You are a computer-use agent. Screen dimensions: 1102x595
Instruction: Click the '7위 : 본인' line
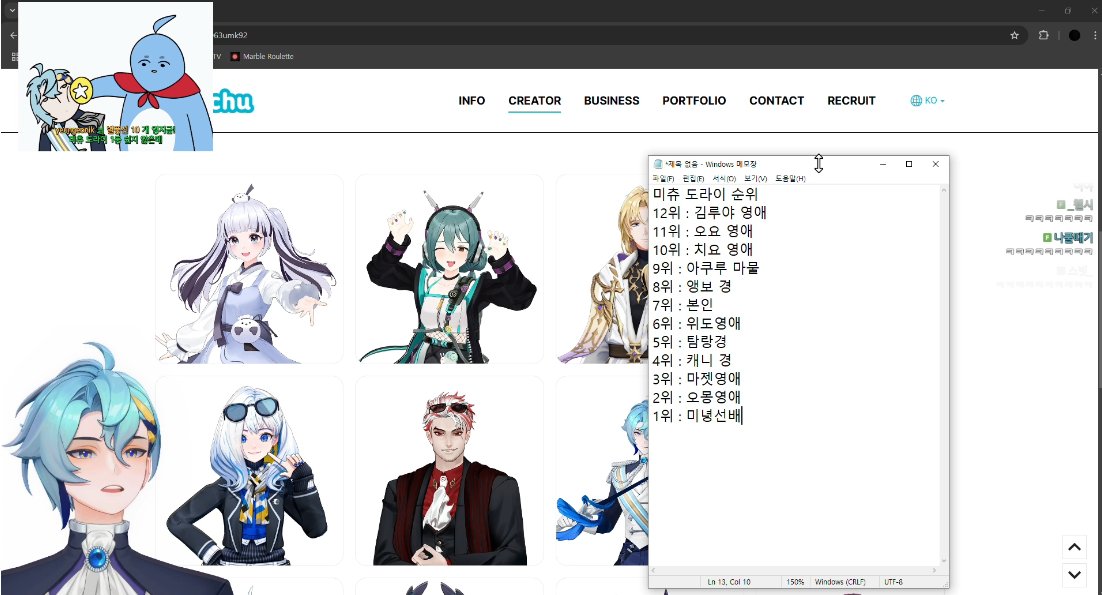(x=682, y=304)
